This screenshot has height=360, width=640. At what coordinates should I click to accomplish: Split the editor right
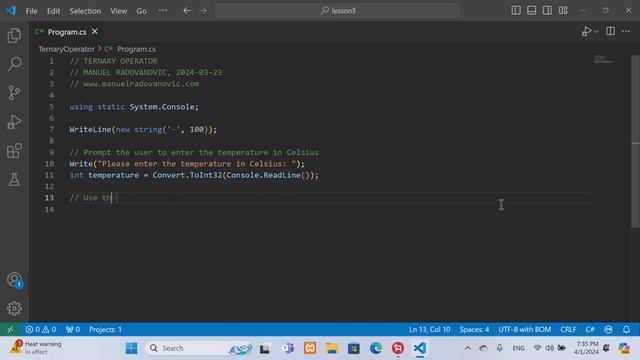pyautogui.click(x=611, y=31)
